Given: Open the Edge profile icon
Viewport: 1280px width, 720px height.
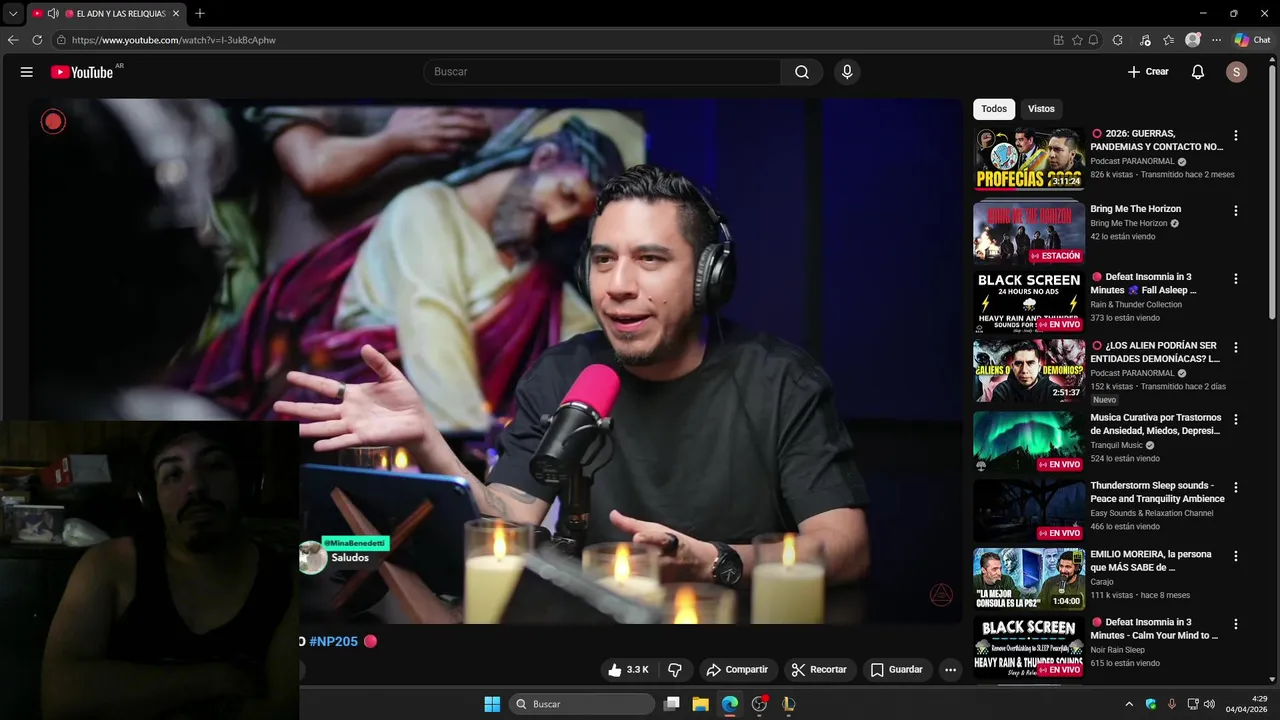Looking at the screenshot, I should pyautogui.click(x=1193, y=40).
